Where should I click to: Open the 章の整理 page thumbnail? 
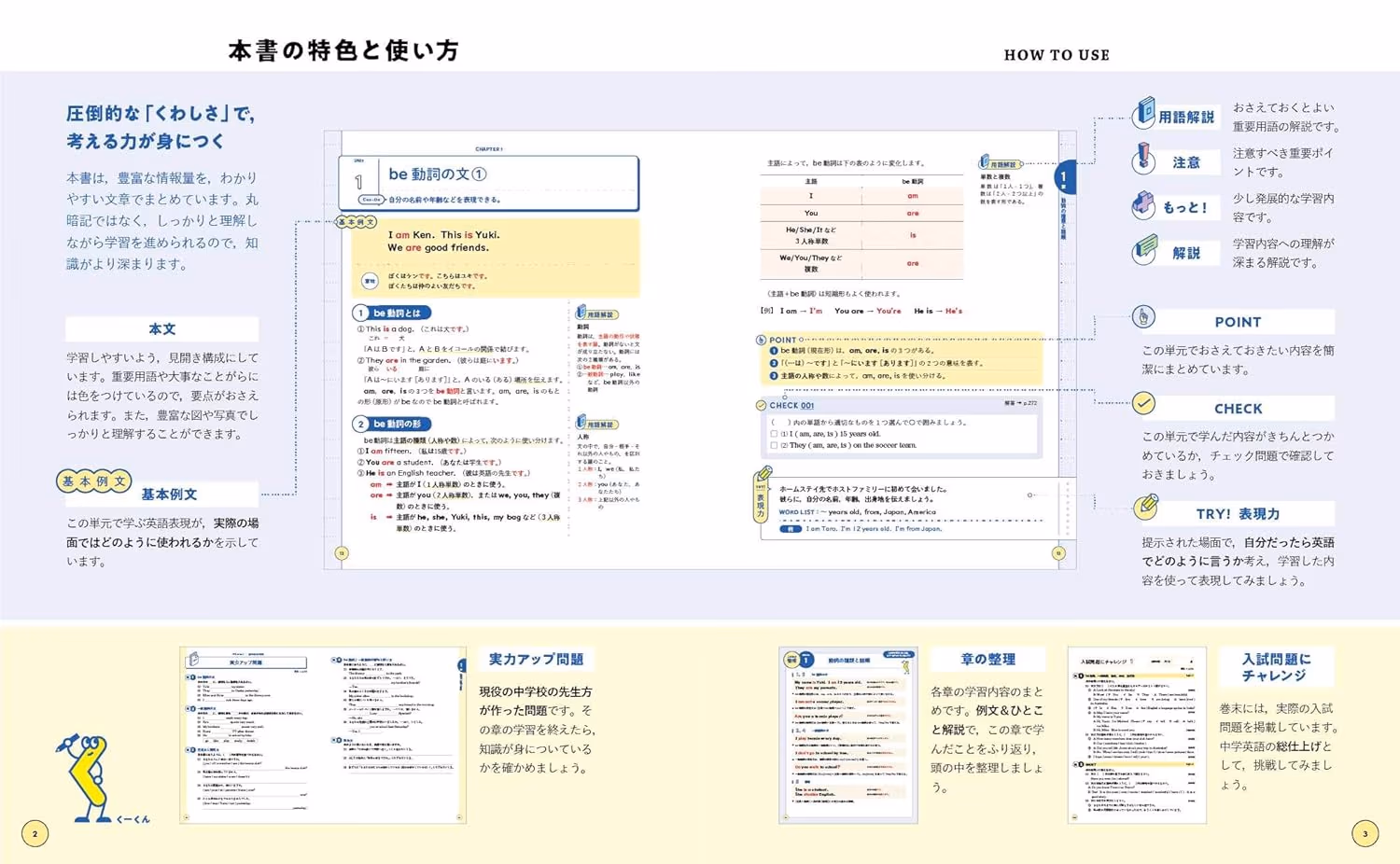(848, 735)
